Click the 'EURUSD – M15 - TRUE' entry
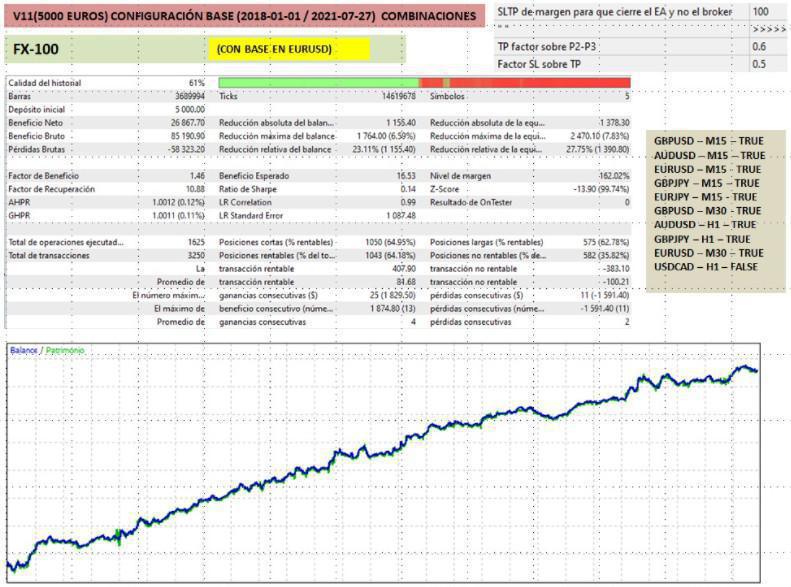The image size is (791, 587). click(x=707, y=169)
